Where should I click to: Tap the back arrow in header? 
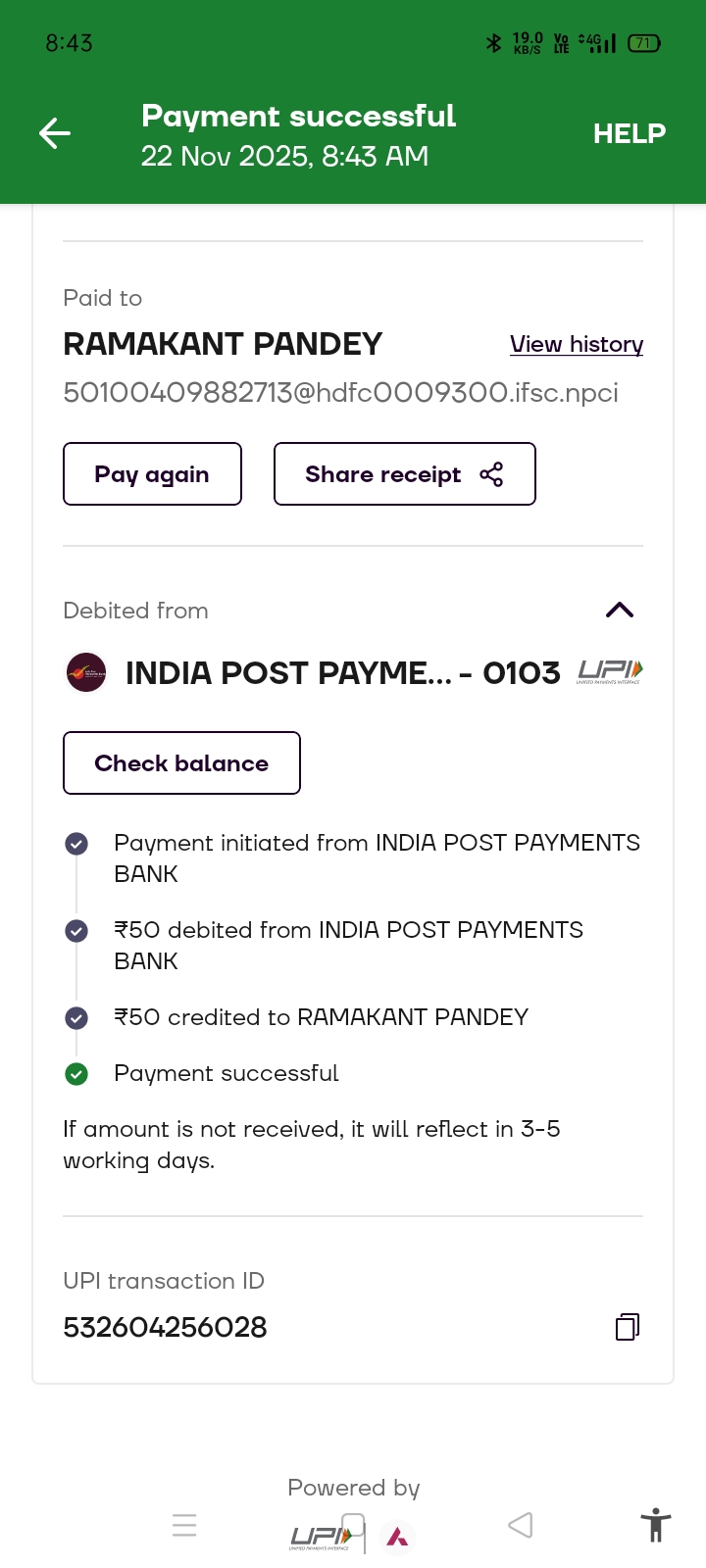tap(55, 133)
